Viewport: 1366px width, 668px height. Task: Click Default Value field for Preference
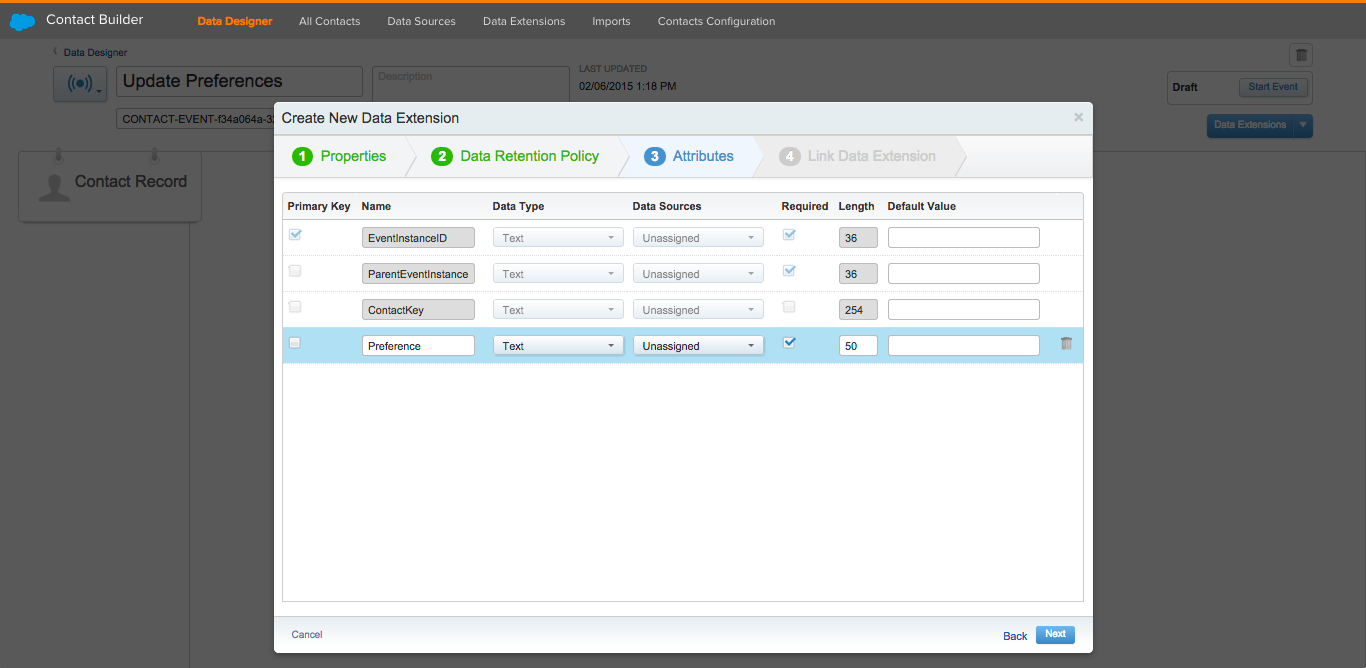coord(964,345)
